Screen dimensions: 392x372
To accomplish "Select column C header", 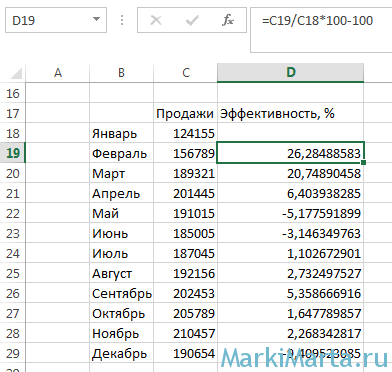I will (185, 73).
